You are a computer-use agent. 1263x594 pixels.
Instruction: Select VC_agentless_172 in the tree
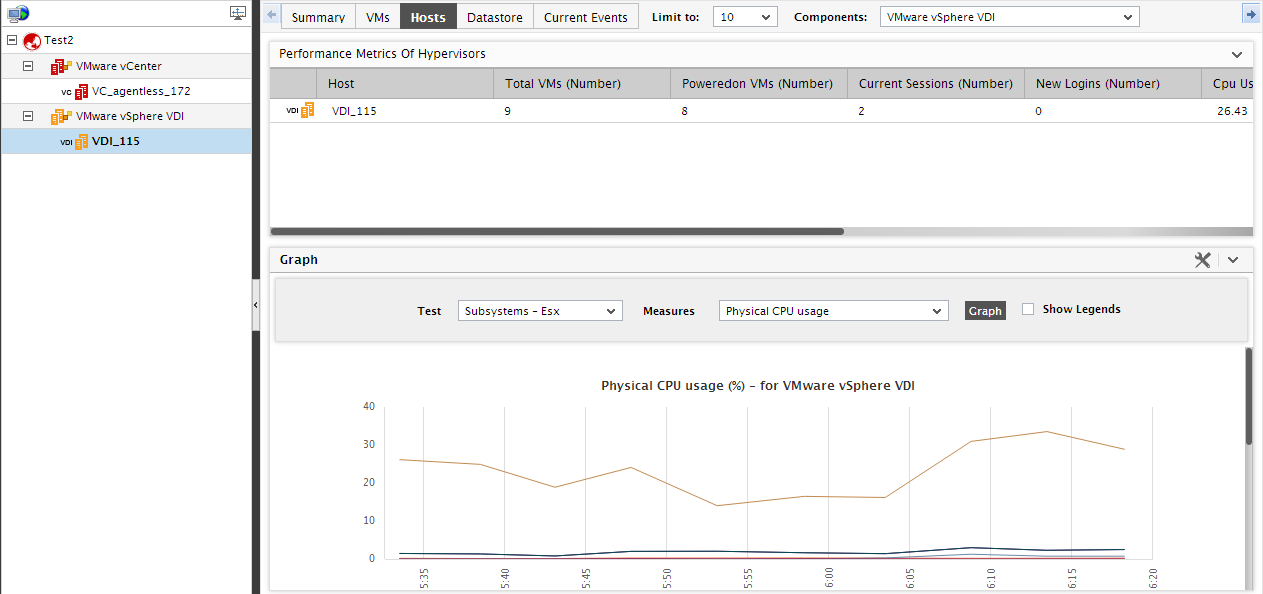pyautogui.click(x=141, y=91)
